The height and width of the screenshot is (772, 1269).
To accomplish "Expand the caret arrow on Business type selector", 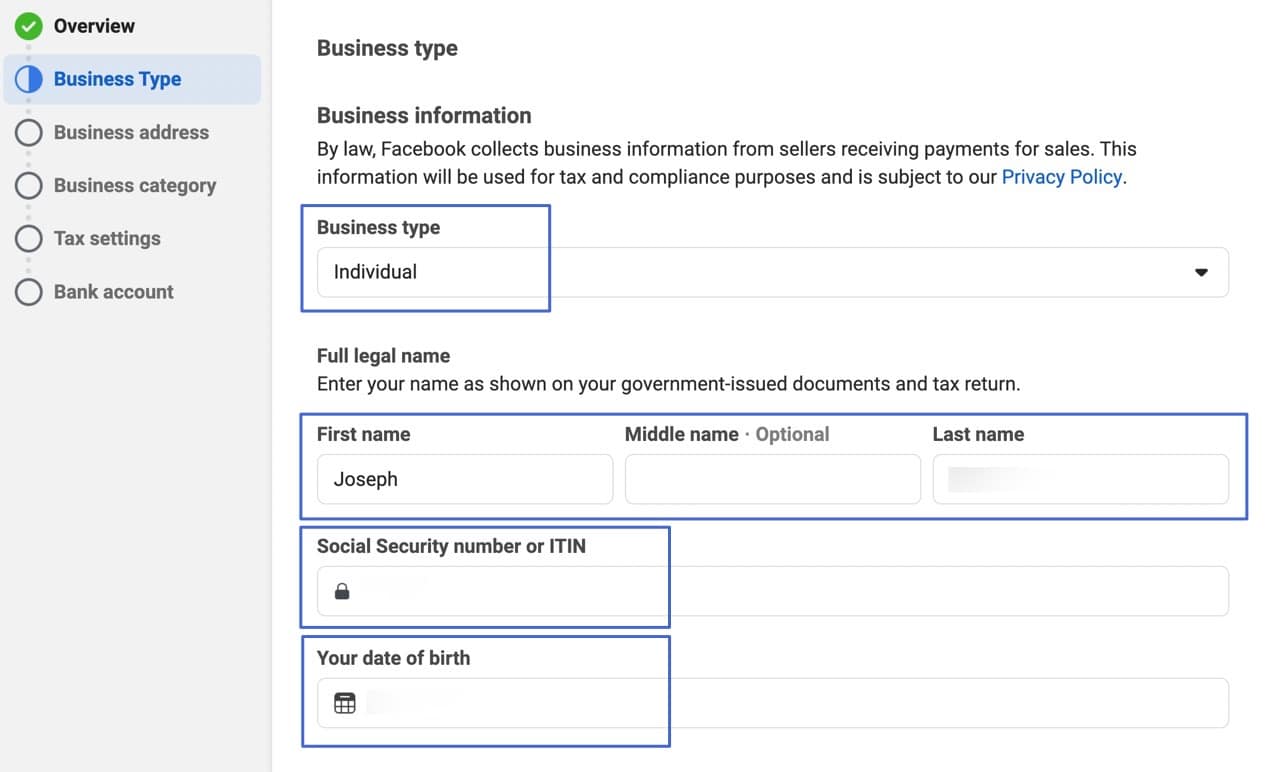I will 1201,272.
